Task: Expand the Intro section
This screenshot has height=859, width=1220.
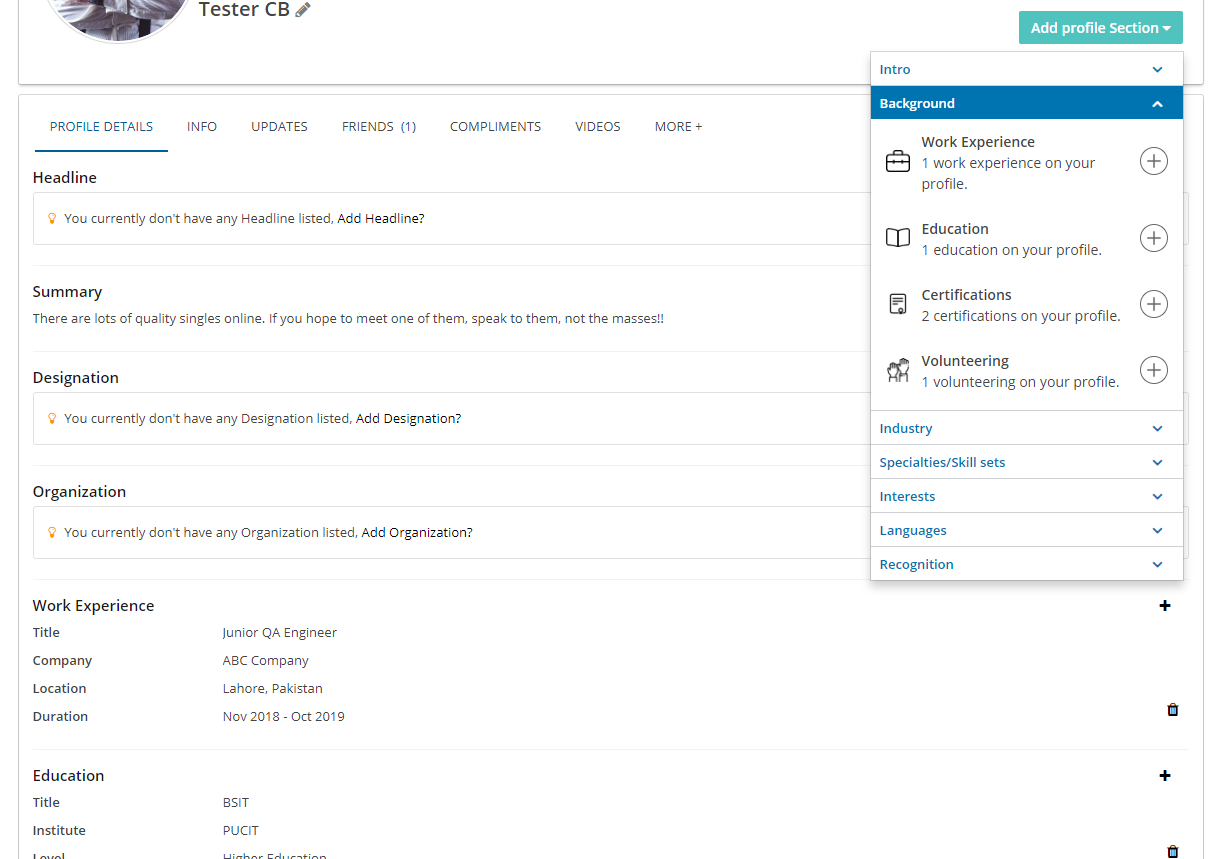Action: pos(1026,70)
